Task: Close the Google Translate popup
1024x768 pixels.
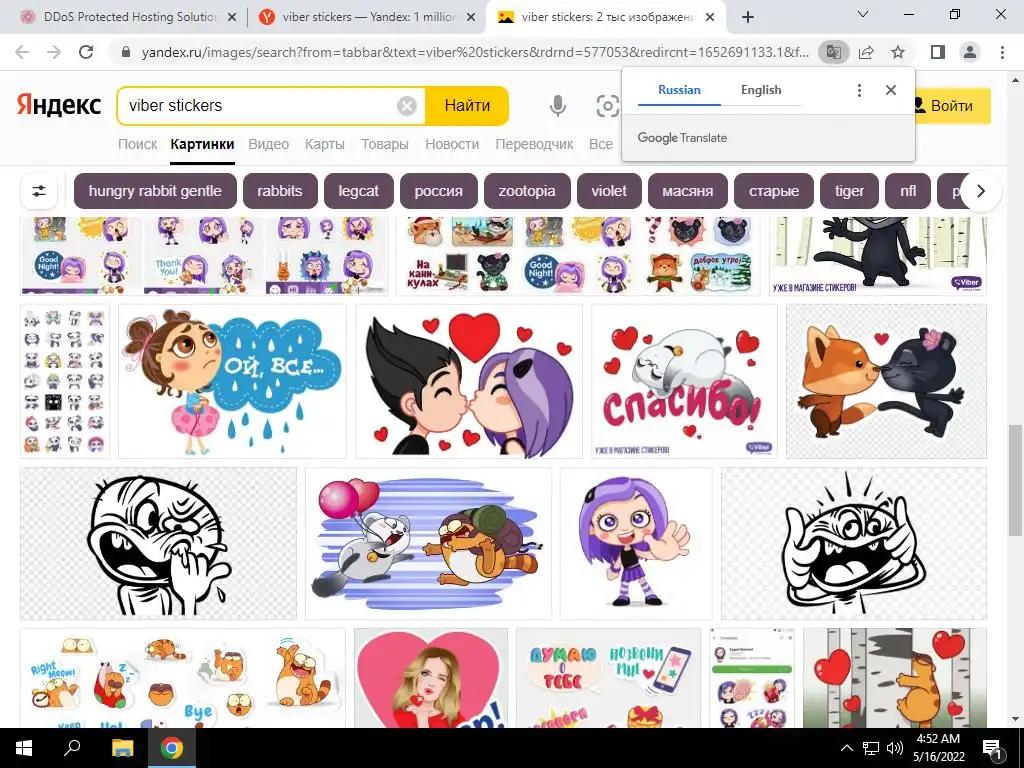Action: pos(891,90)
